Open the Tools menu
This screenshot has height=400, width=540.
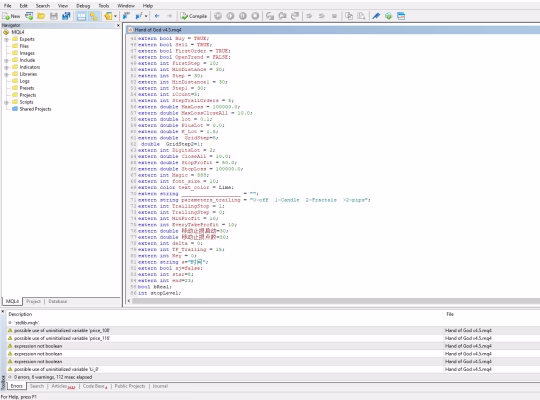104,6
